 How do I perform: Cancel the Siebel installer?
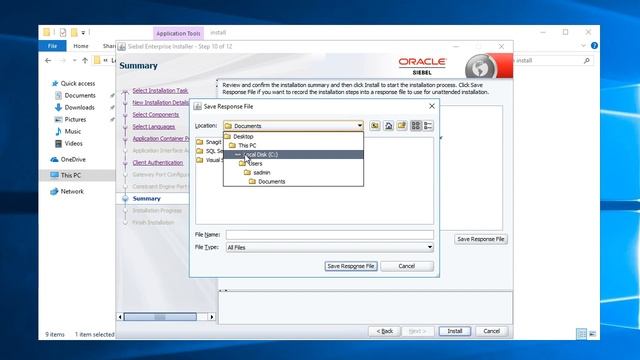click(x=491, y=331)
